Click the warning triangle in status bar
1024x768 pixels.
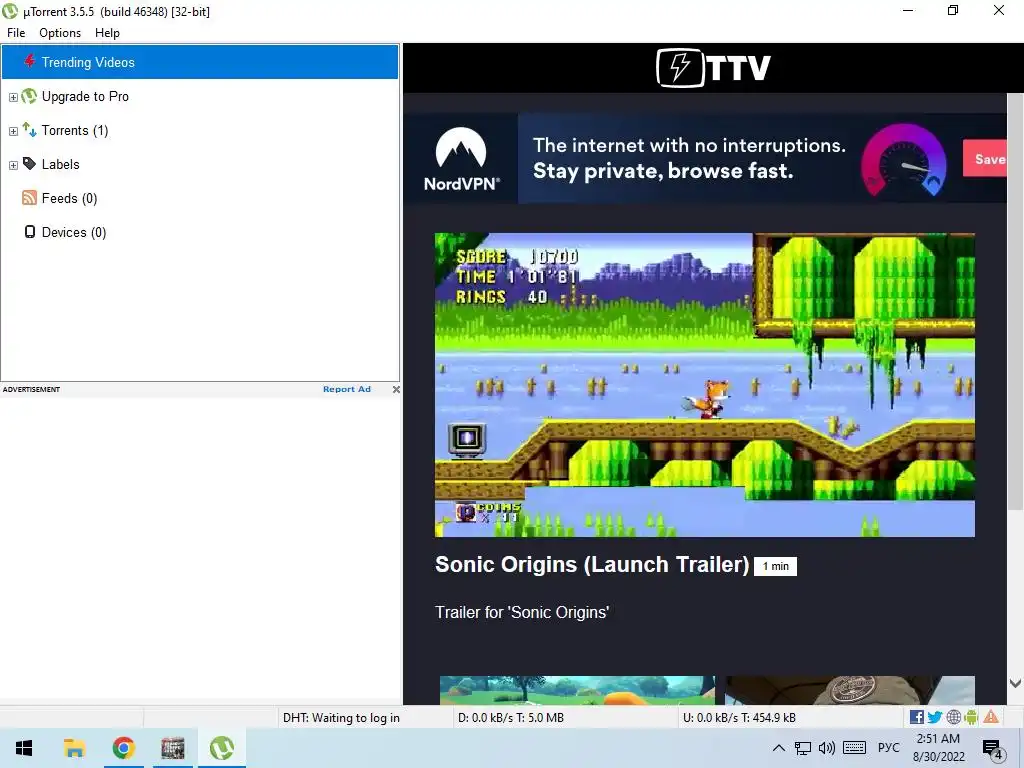coord(991,717)
